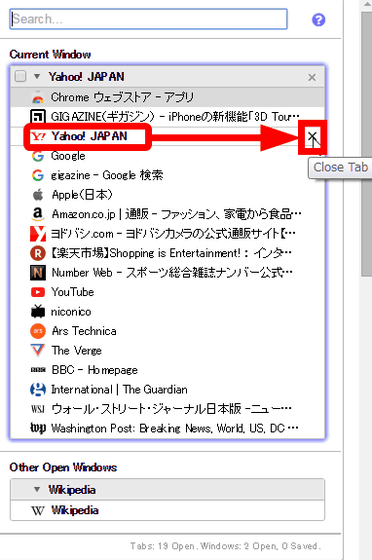The image size is (372, 560).
Task: Click the niconico TV favicon
Action: 37,311
